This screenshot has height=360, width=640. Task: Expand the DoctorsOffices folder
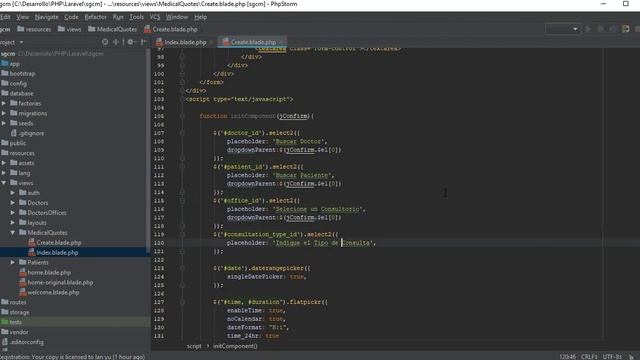(13, 213)
